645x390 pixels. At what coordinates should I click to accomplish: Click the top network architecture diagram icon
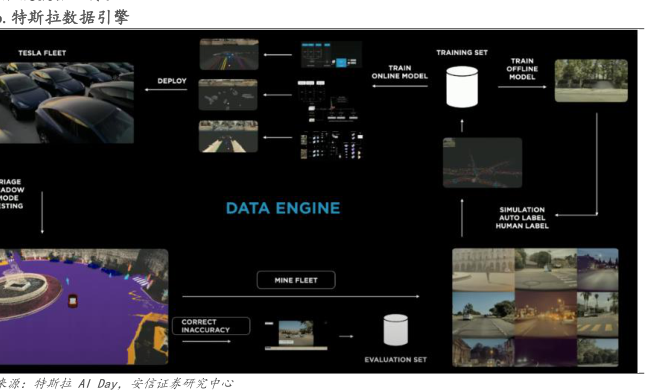pos(331,54)
